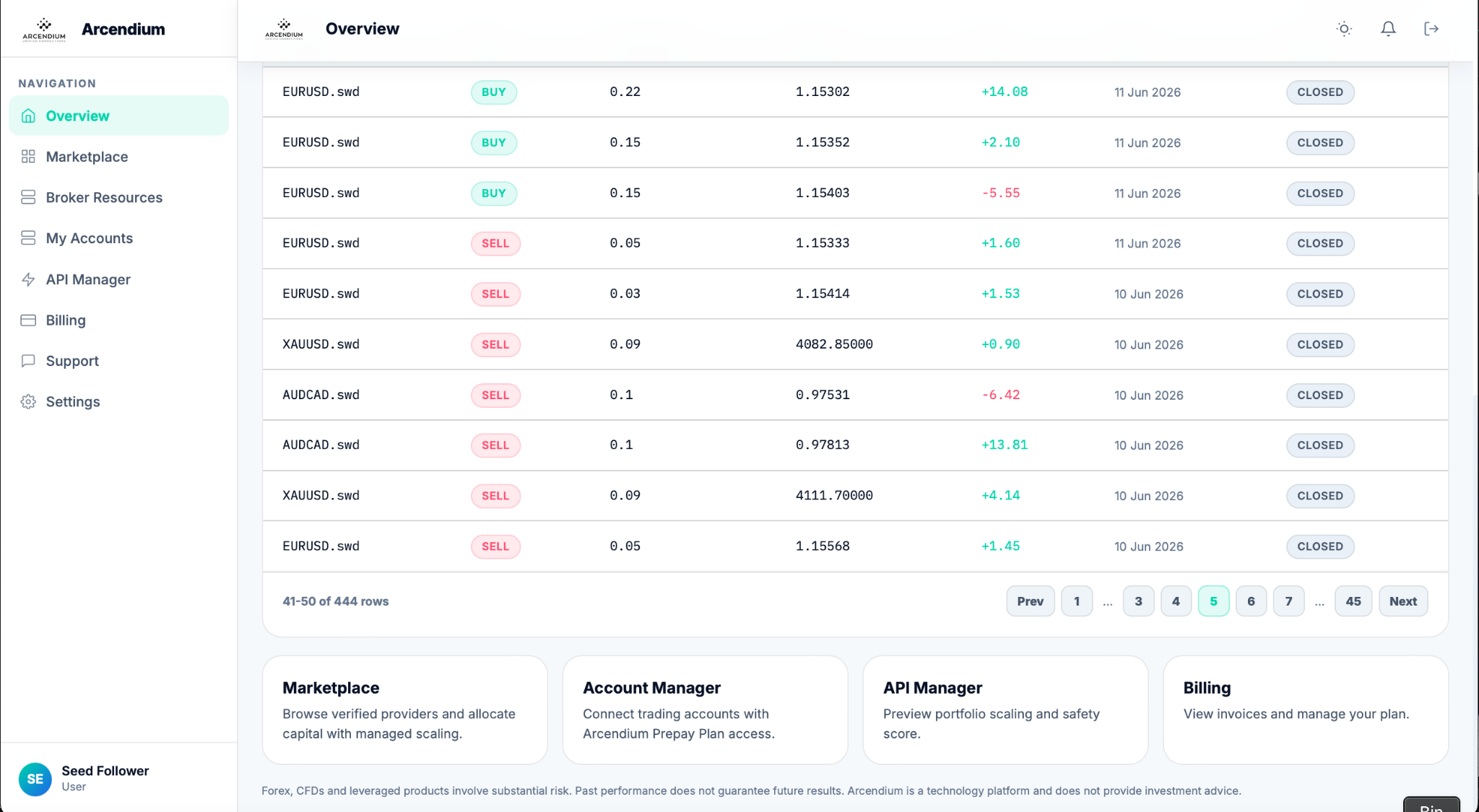Click the logout icon in header
Viewport: 1479px width, 812px height.
coord(1431,29)
